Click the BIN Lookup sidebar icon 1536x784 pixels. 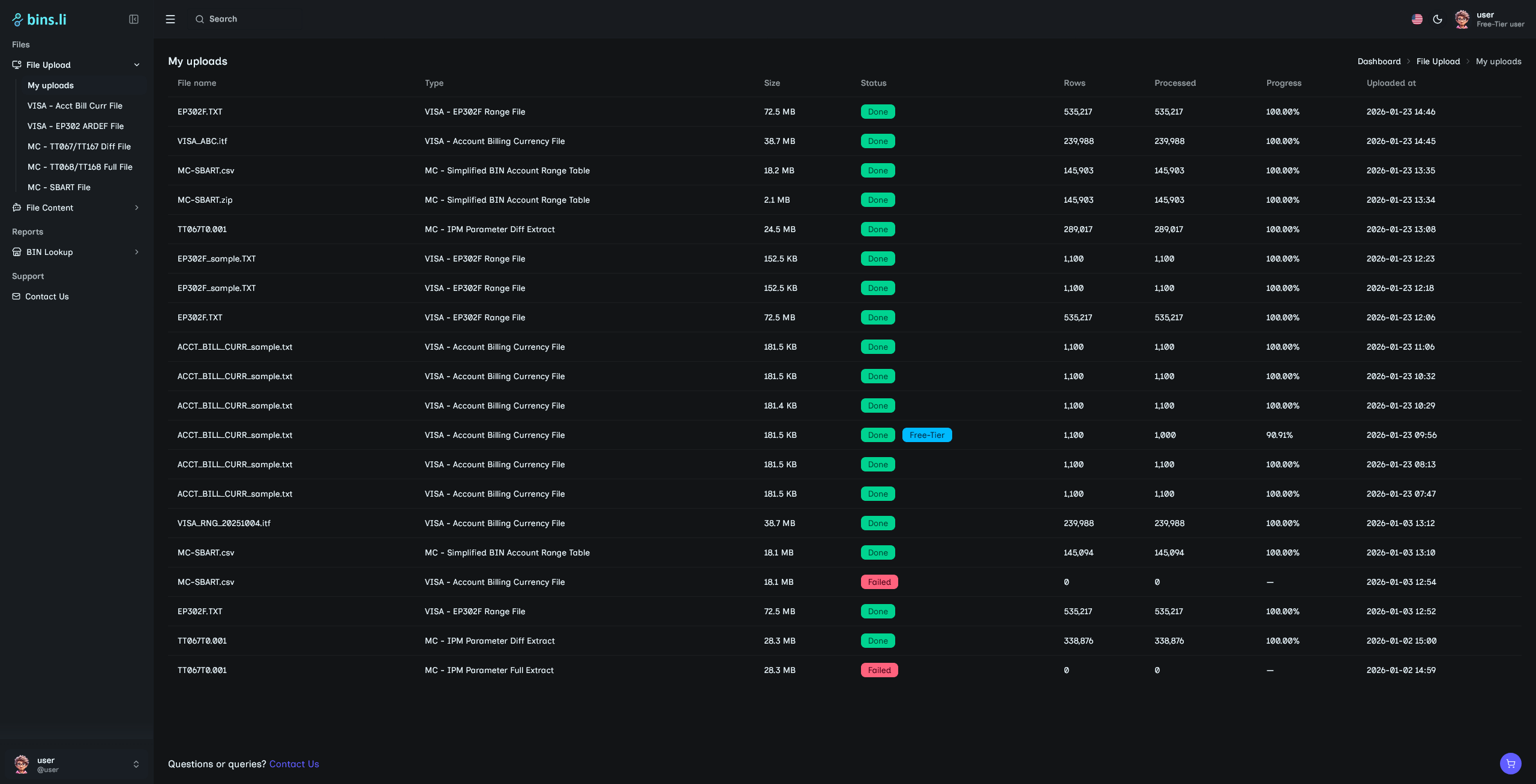click(17, 252)
